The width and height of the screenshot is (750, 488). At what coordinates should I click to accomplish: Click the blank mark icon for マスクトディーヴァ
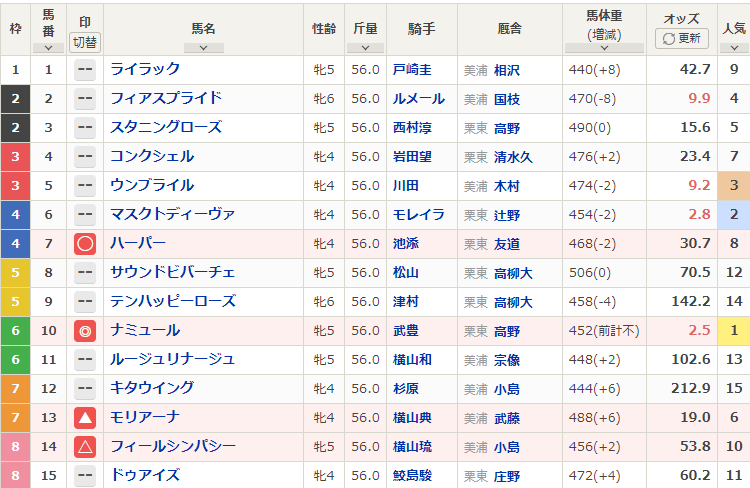click(x=85, y=215)
